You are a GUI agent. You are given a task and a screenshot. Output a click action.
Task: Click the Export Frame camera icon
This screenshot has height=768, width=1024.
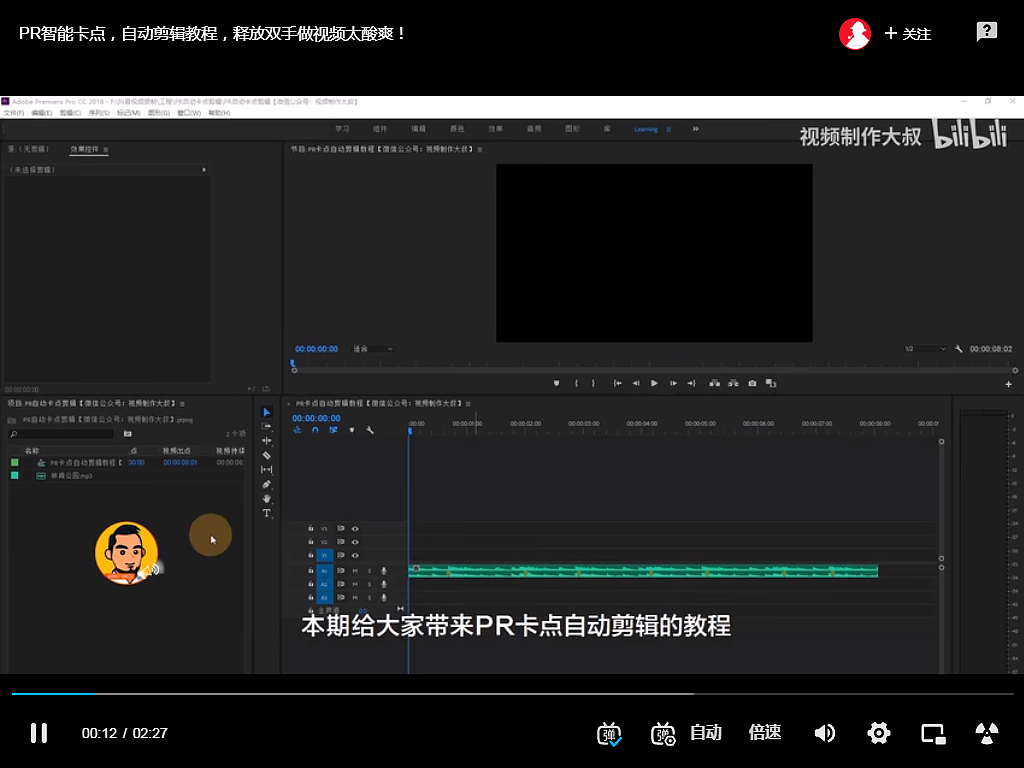[751, 383]
